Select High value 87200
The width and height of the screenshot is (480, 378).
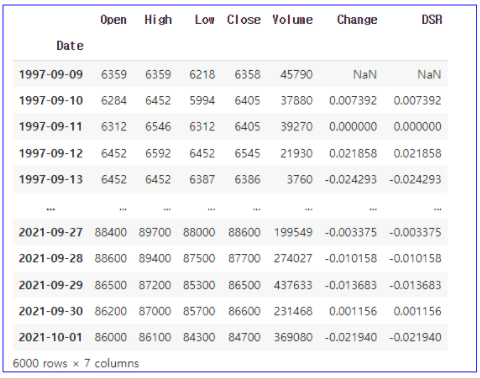pyautogui.click(x=155, y=285)
